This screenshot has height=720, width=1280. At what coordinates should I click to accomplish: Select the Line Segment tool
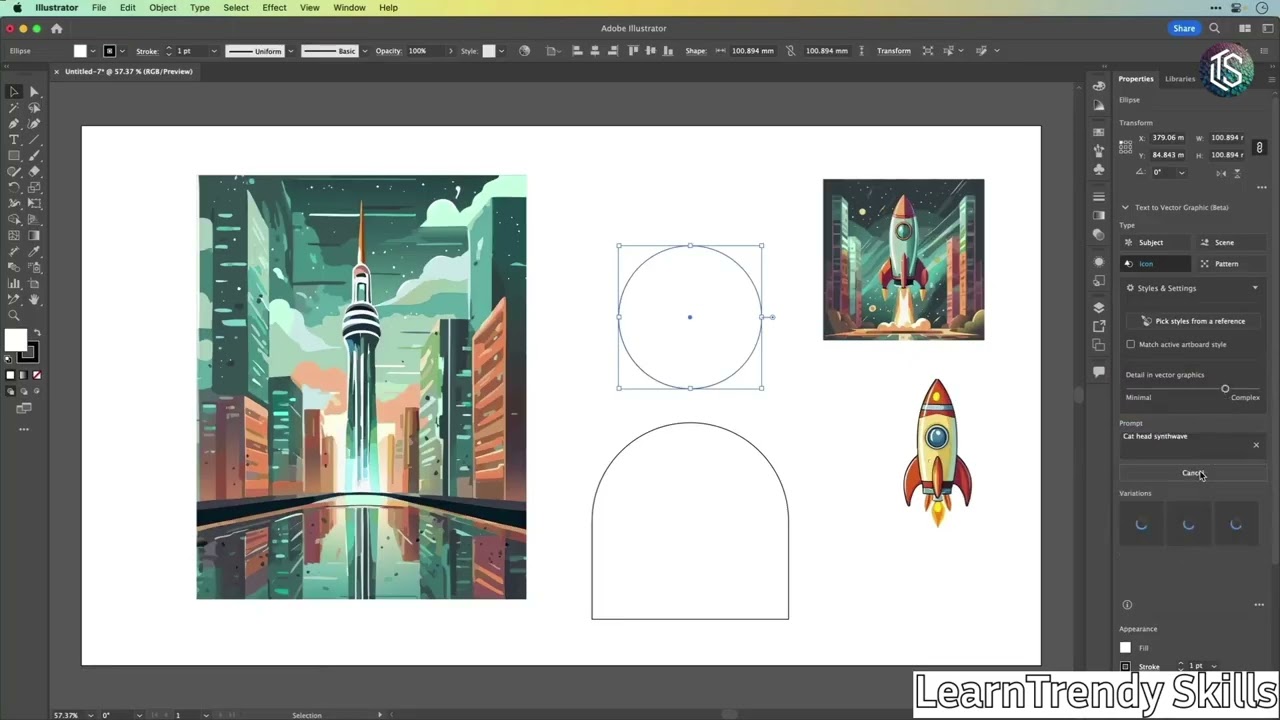coord(34,140)
